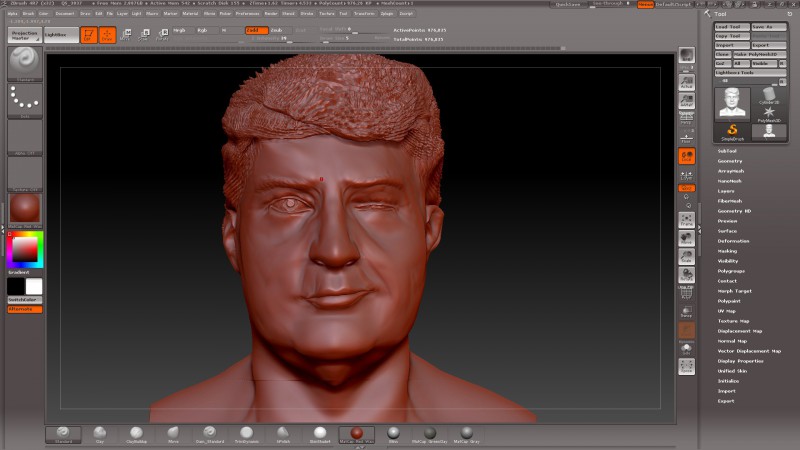Toggle orange XYZ rotation button

pos(687,188)
